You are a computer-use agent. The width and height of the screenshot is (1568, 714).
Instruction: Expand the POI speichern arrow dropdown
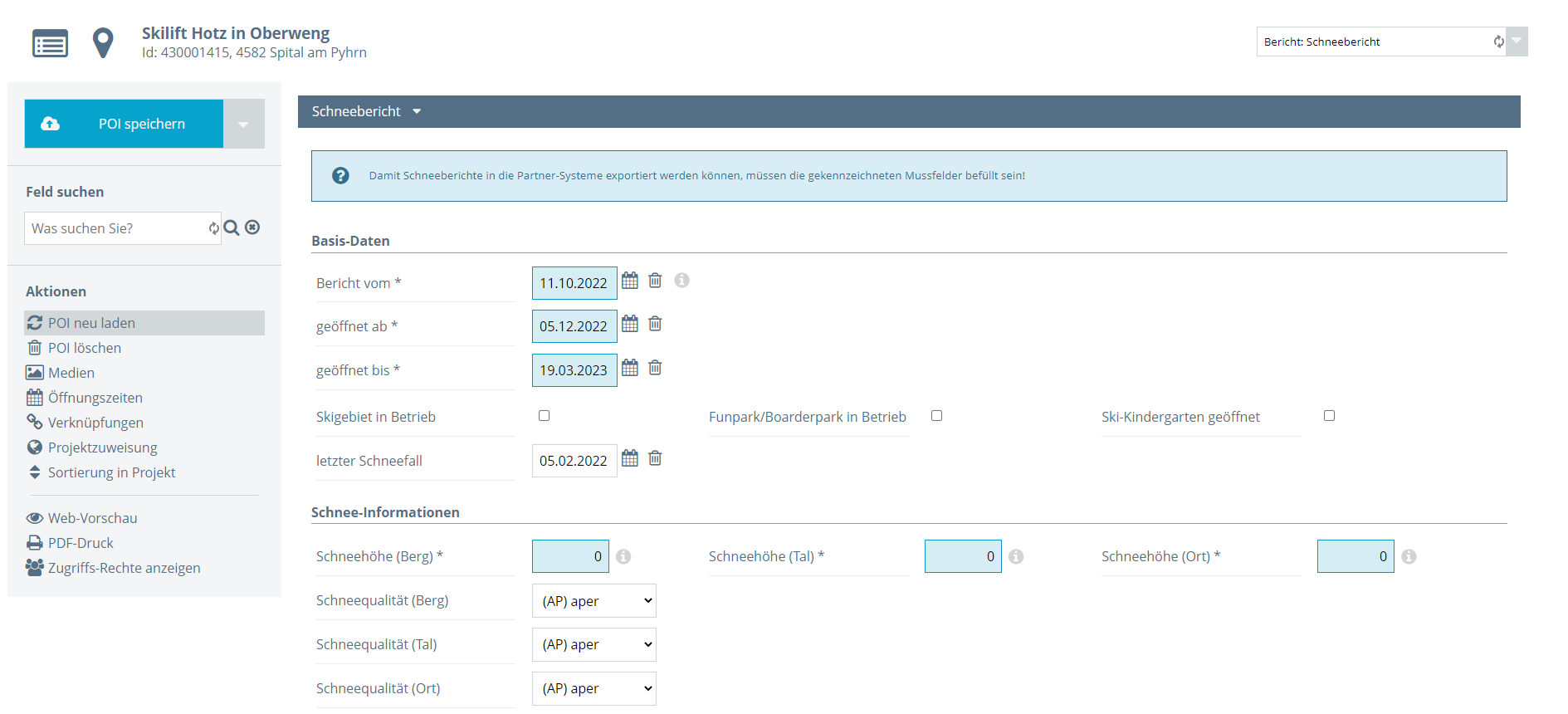244,124
